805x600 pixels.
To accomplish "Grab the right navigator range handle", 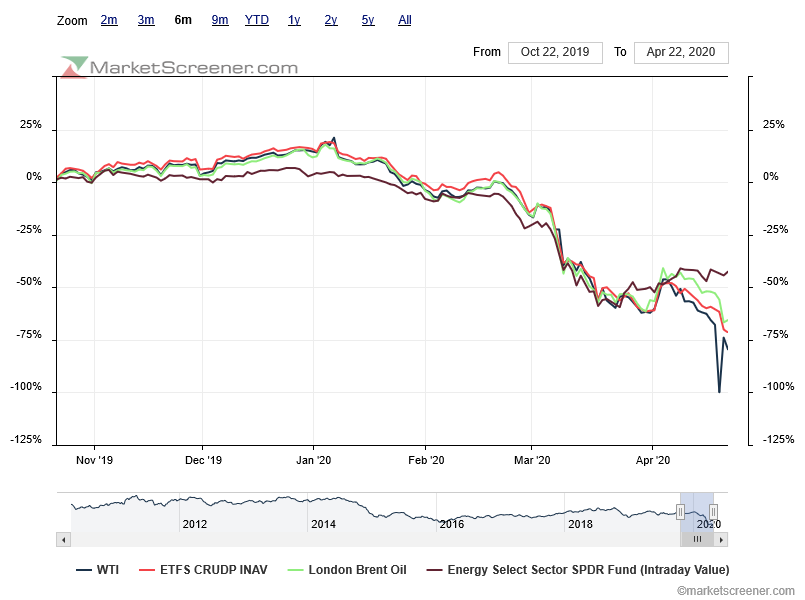I will click(713, 512).
